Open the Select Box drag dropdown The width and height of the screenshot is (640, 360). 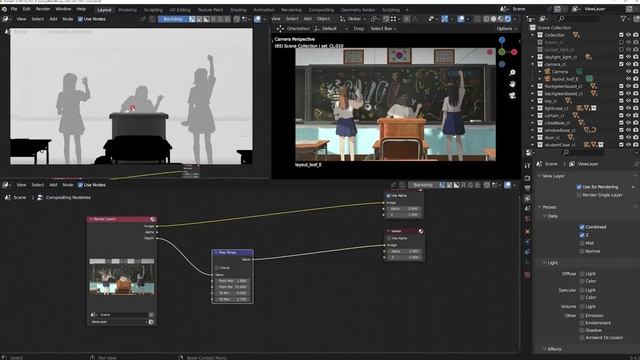pyautogui.click(x=383, y=29)
